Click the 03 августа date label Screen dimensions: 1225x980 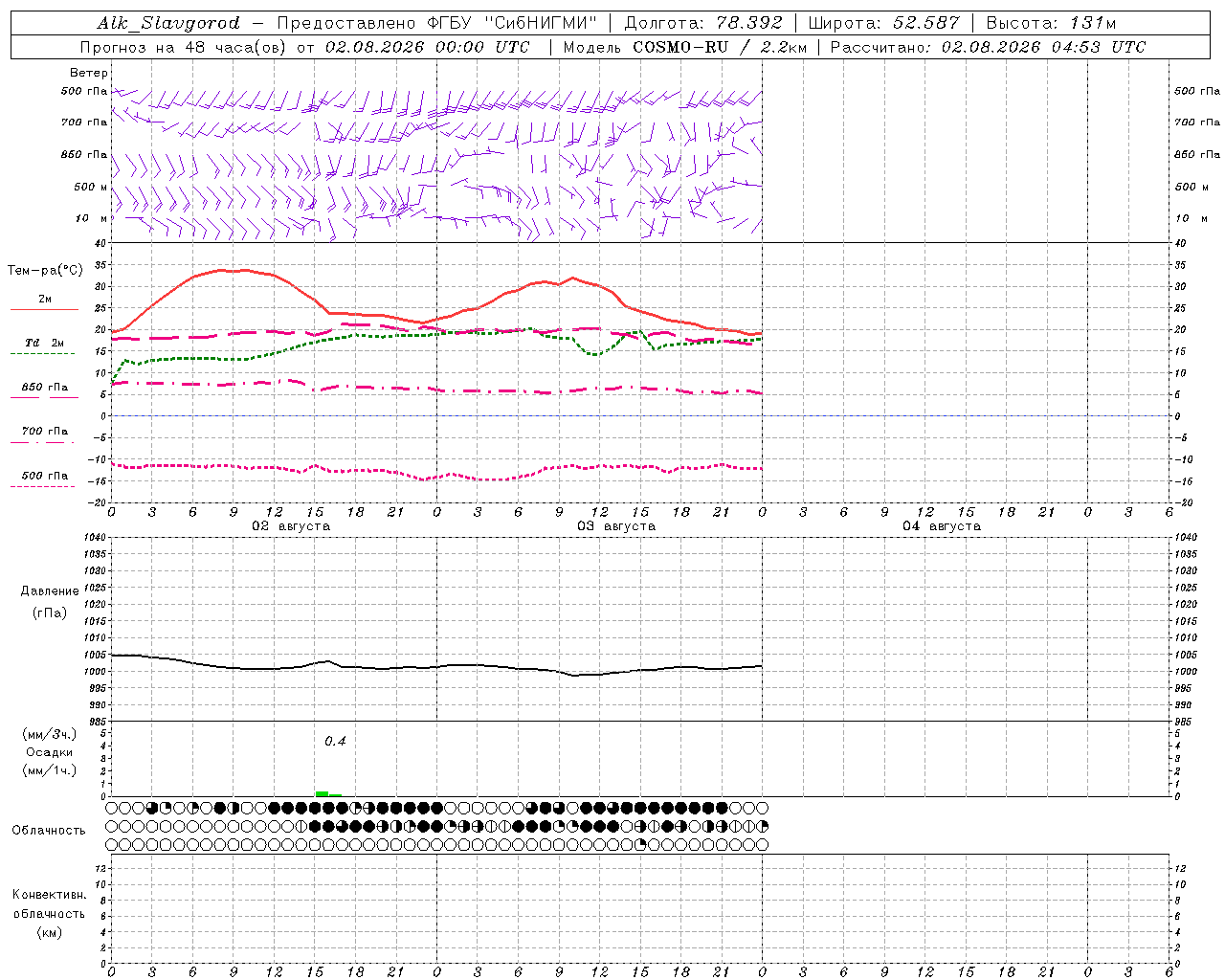tap(616, 525)
